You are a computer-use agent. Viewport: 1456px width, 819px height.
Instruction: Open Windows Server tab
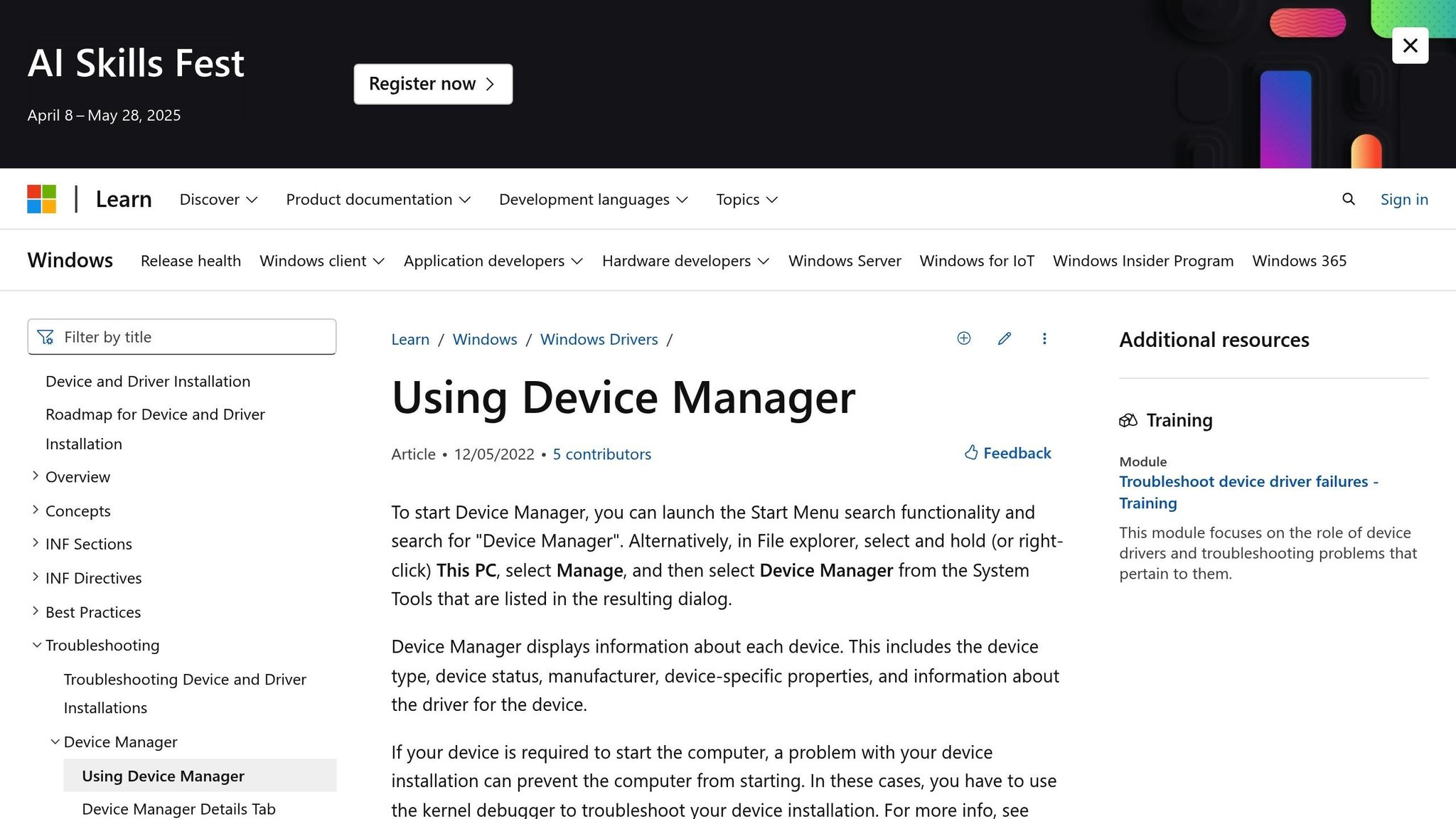845,261
